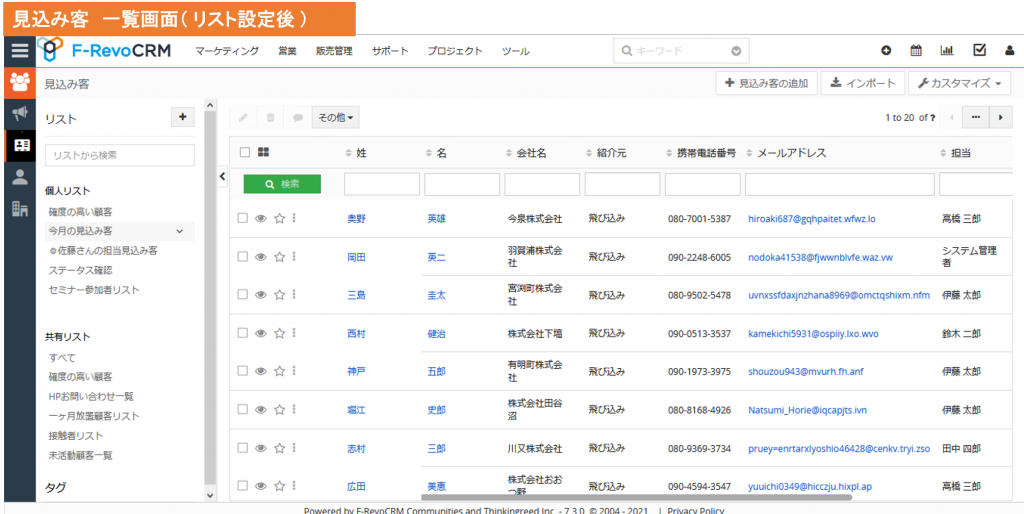
Task: Click the trash delete icon in list toolbar
Action: click(x=270, y=118)
